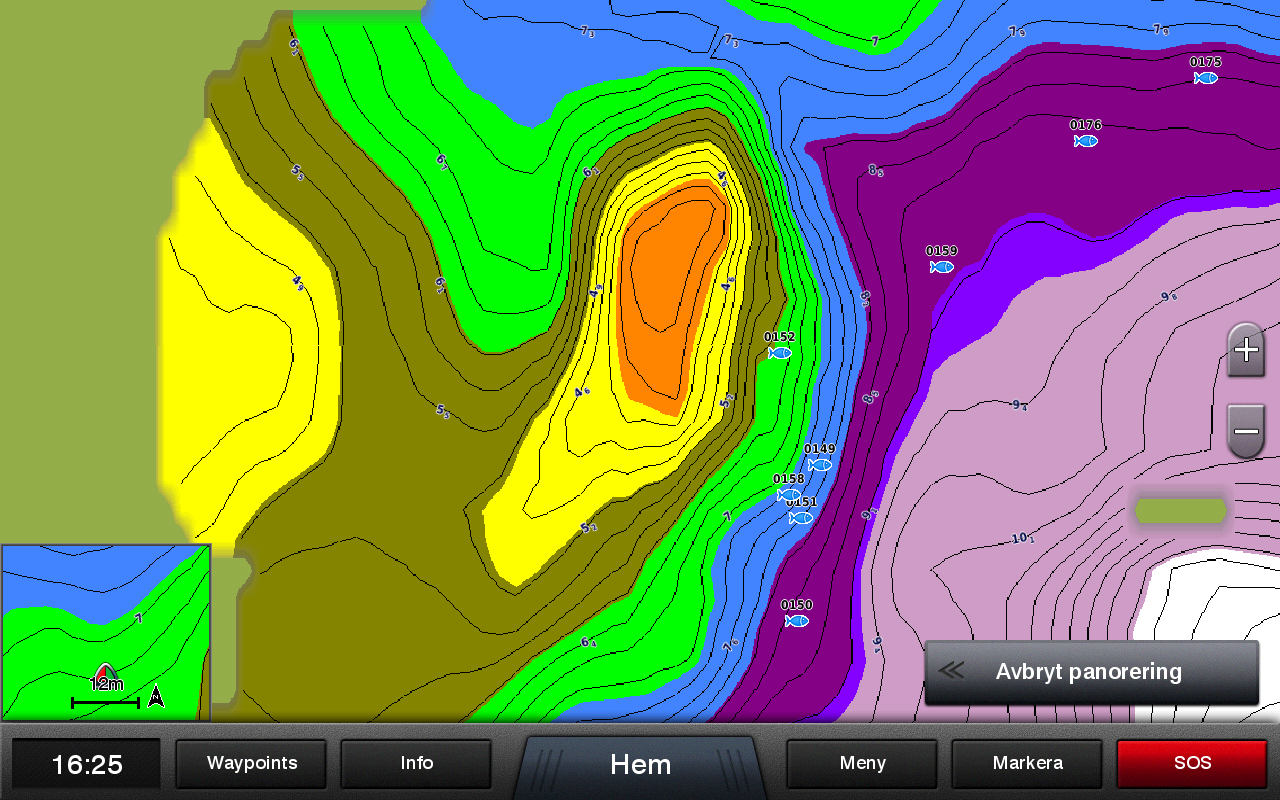Activate the red SOS button
This screenshot has width=1280, height=800.
click(x=1192, y=764)
